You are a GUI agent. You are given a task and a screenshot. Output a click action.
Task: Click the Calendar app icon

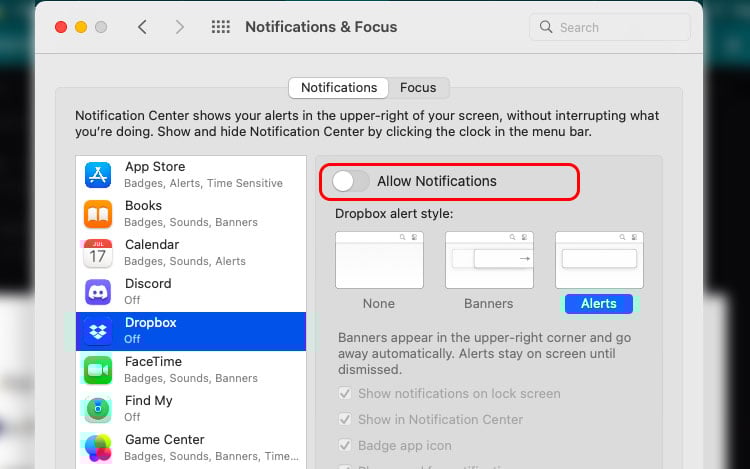pyautogui.click(x=98, y=253)
